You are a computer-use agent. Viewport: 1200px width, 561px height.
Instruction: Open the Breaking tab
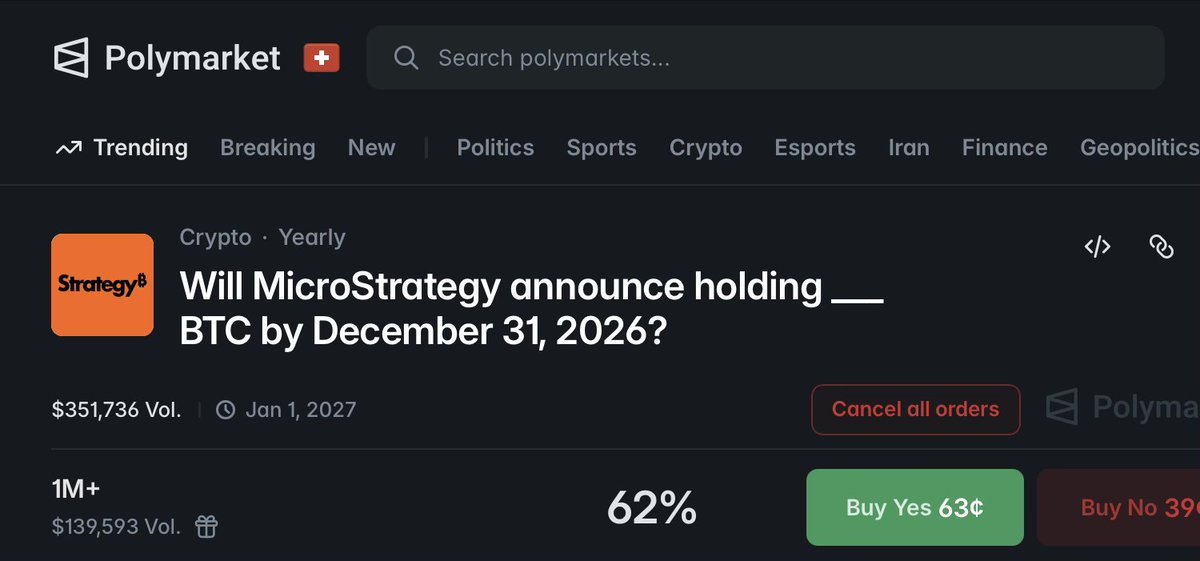point(267,148)
